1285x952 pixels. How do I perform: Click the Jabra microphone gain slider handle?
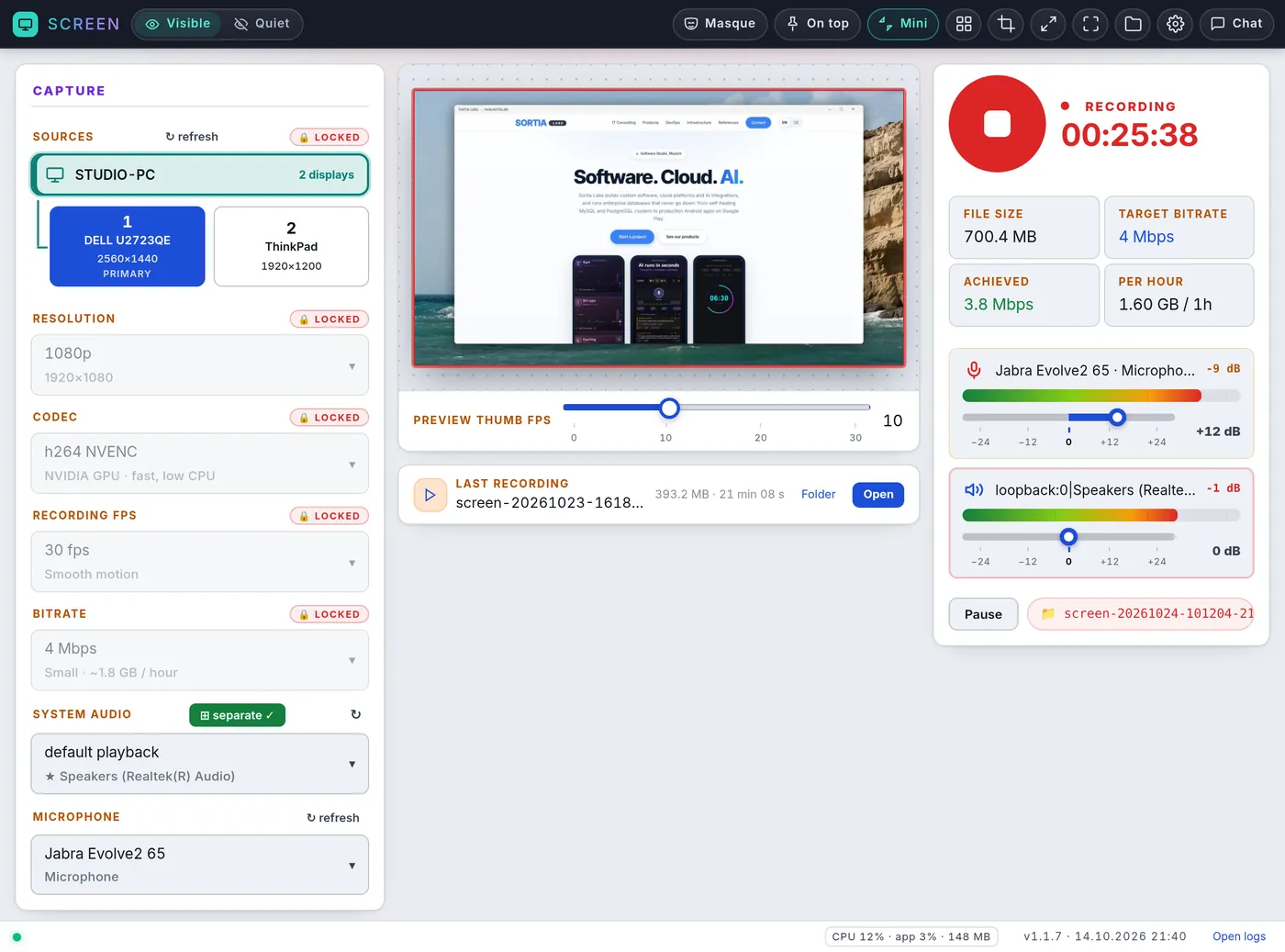(x=1117, y=418)
